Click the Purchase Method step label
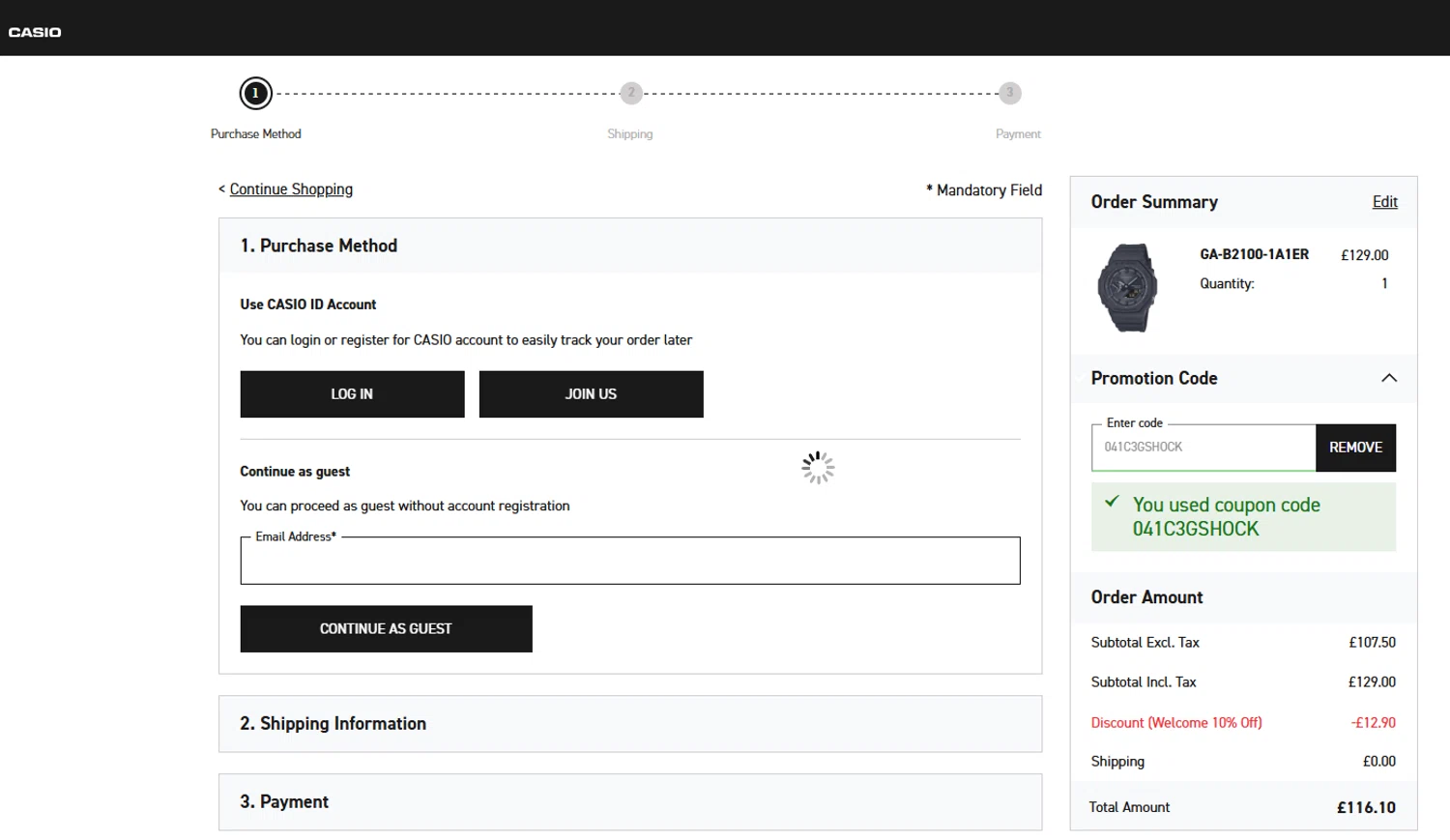 tap(256, 134)
